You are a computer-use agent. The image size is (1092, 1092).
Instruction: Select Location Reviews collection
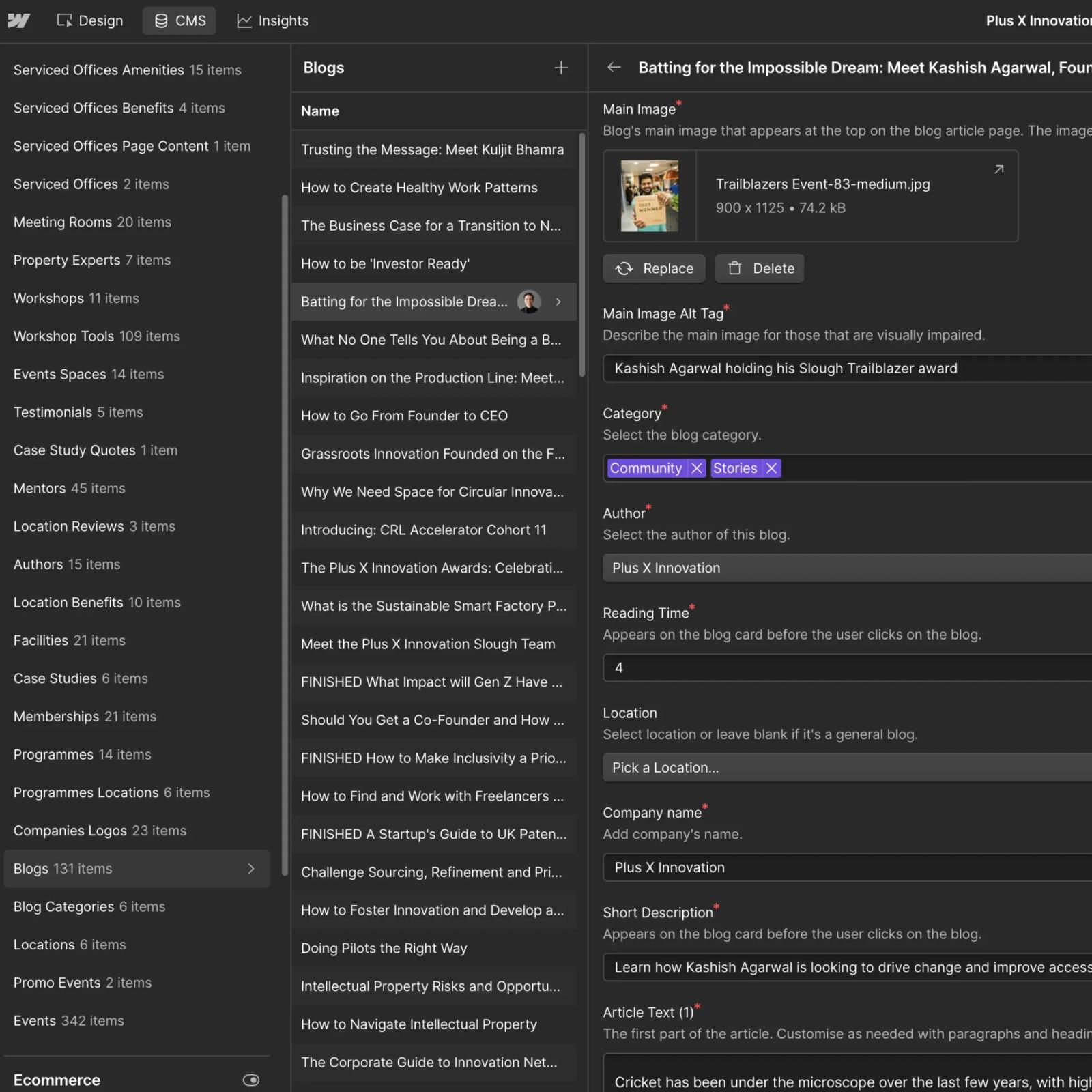tap(94, 526)
